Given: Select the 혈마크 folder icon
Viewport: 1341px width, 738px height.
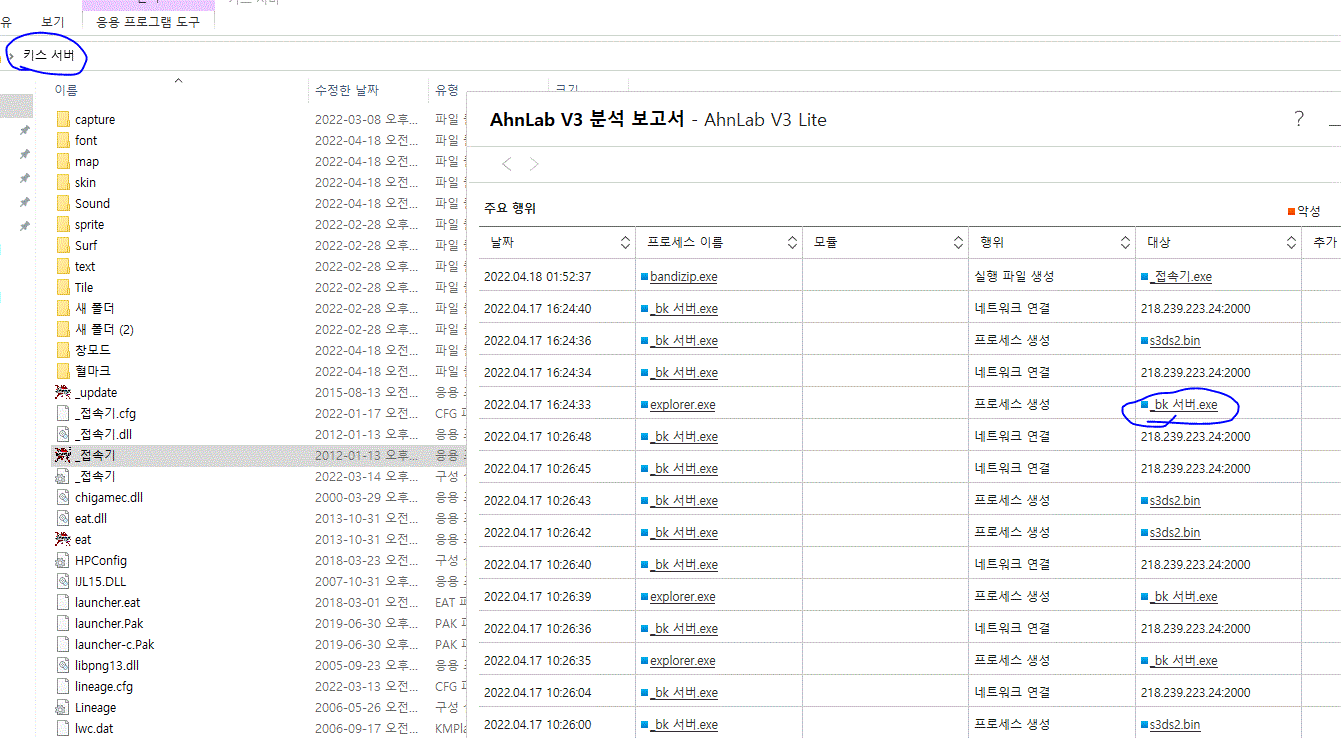Looking at the screenshot, I should pyautogui.click(x=63, y=371).
